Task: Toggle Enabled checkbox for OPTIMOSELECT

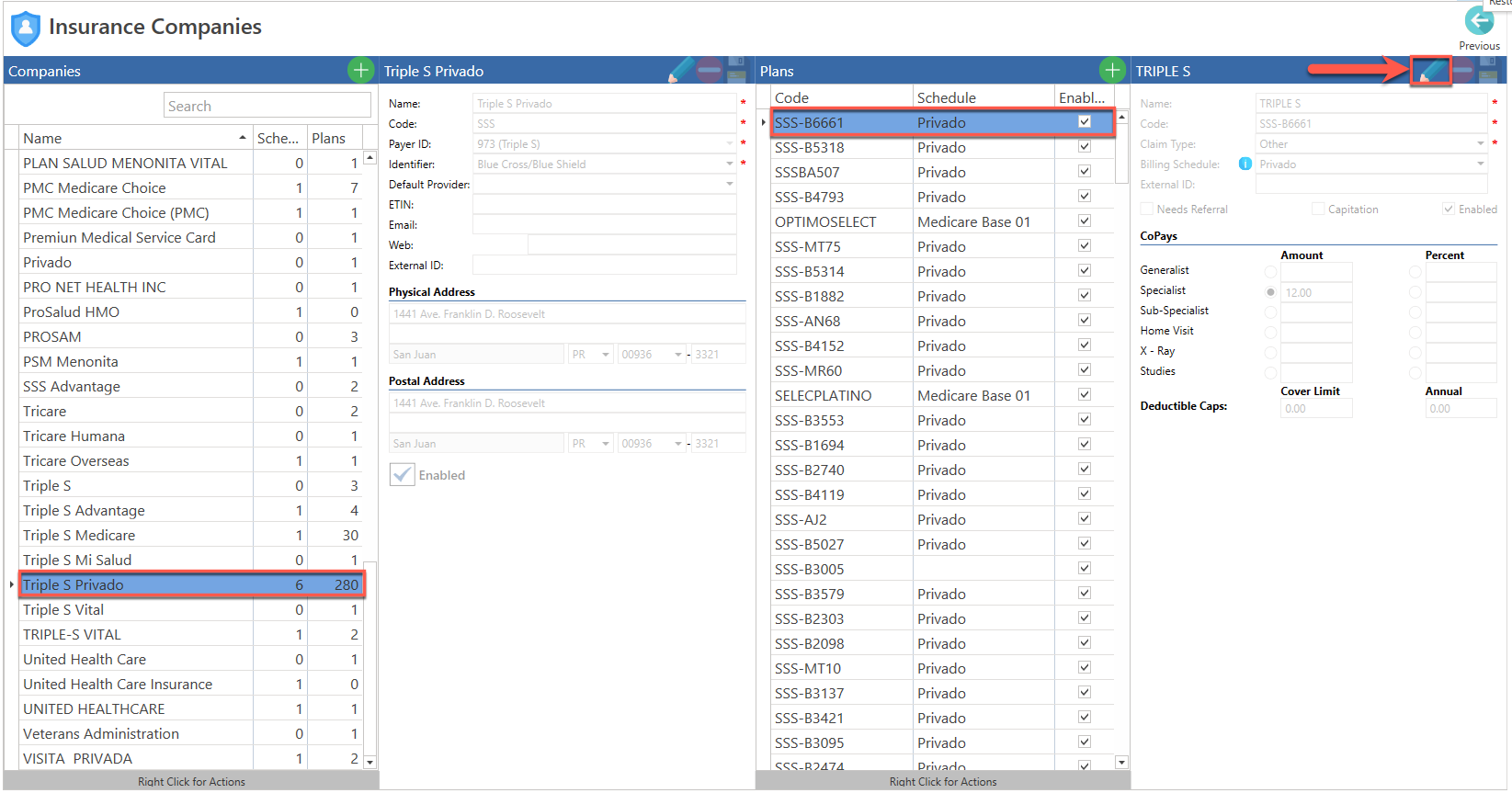Action: point(1085,221)
